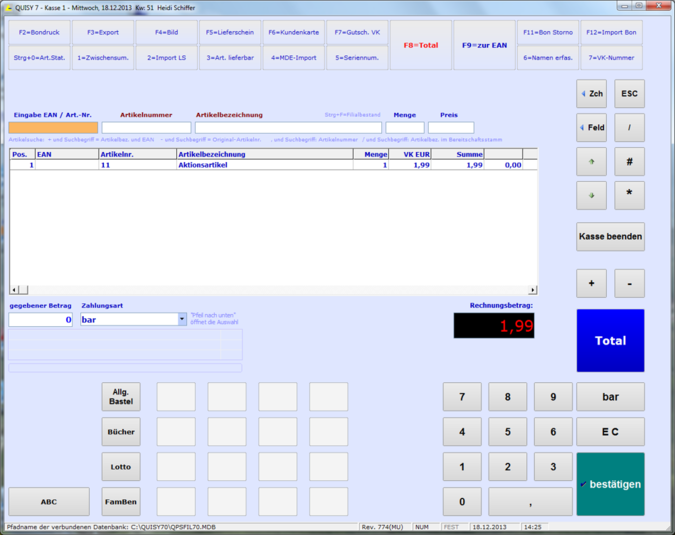Click the Eingabe EAN / Art.-Nr. field

pyautogui.click(x=53, y=128)
